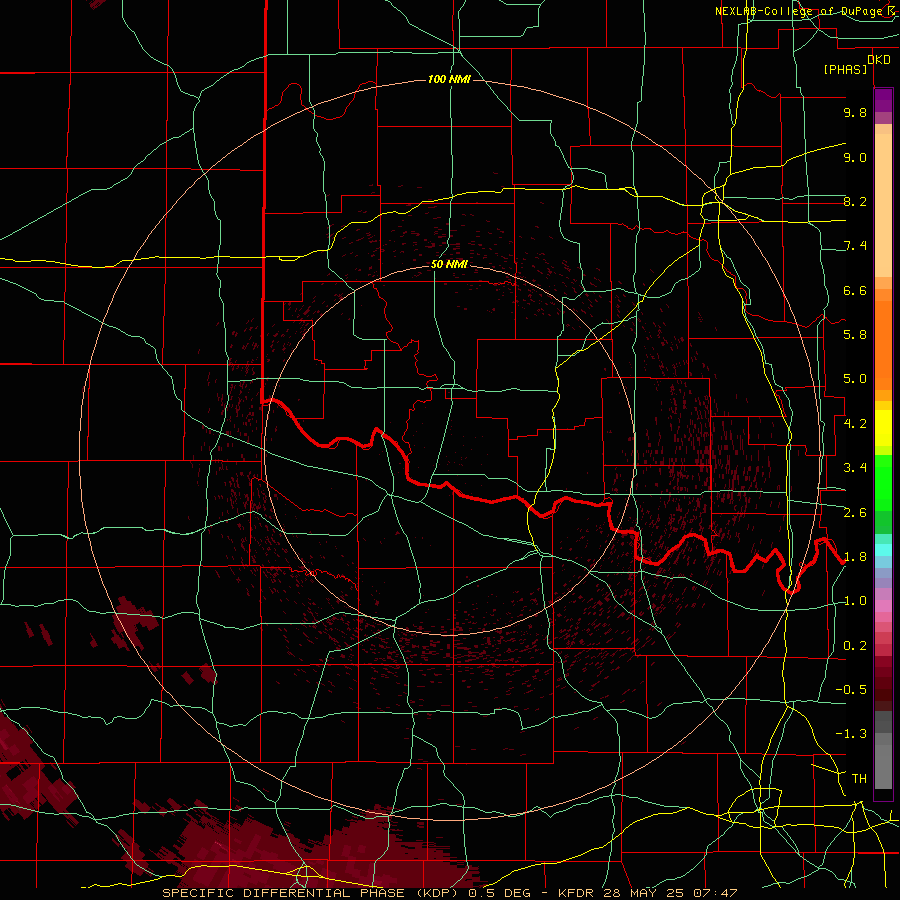Click the 2.6 value on the color scale
Image resolution: width=900 pixels, height=900 pixels.
[x=855, y=513]
